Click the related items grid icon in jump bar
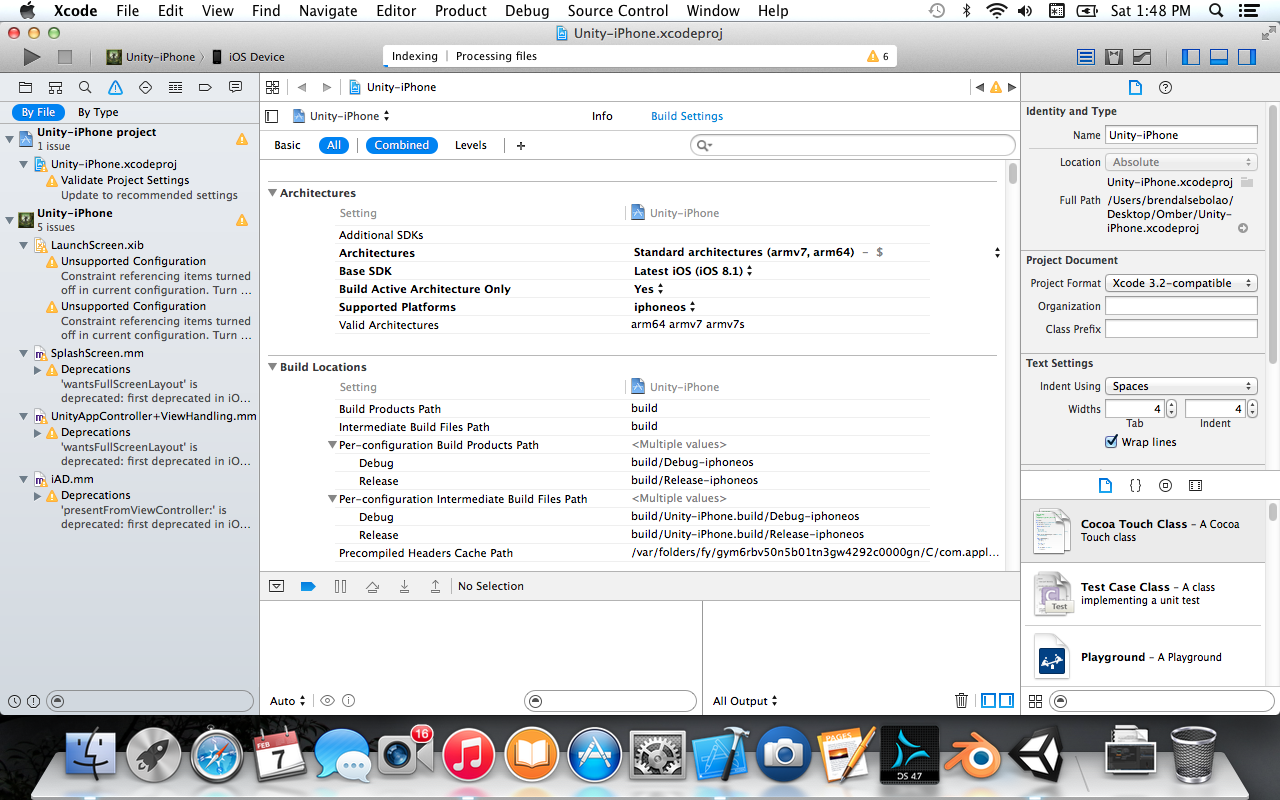1280x800 pixels. [x=272, y=87]
